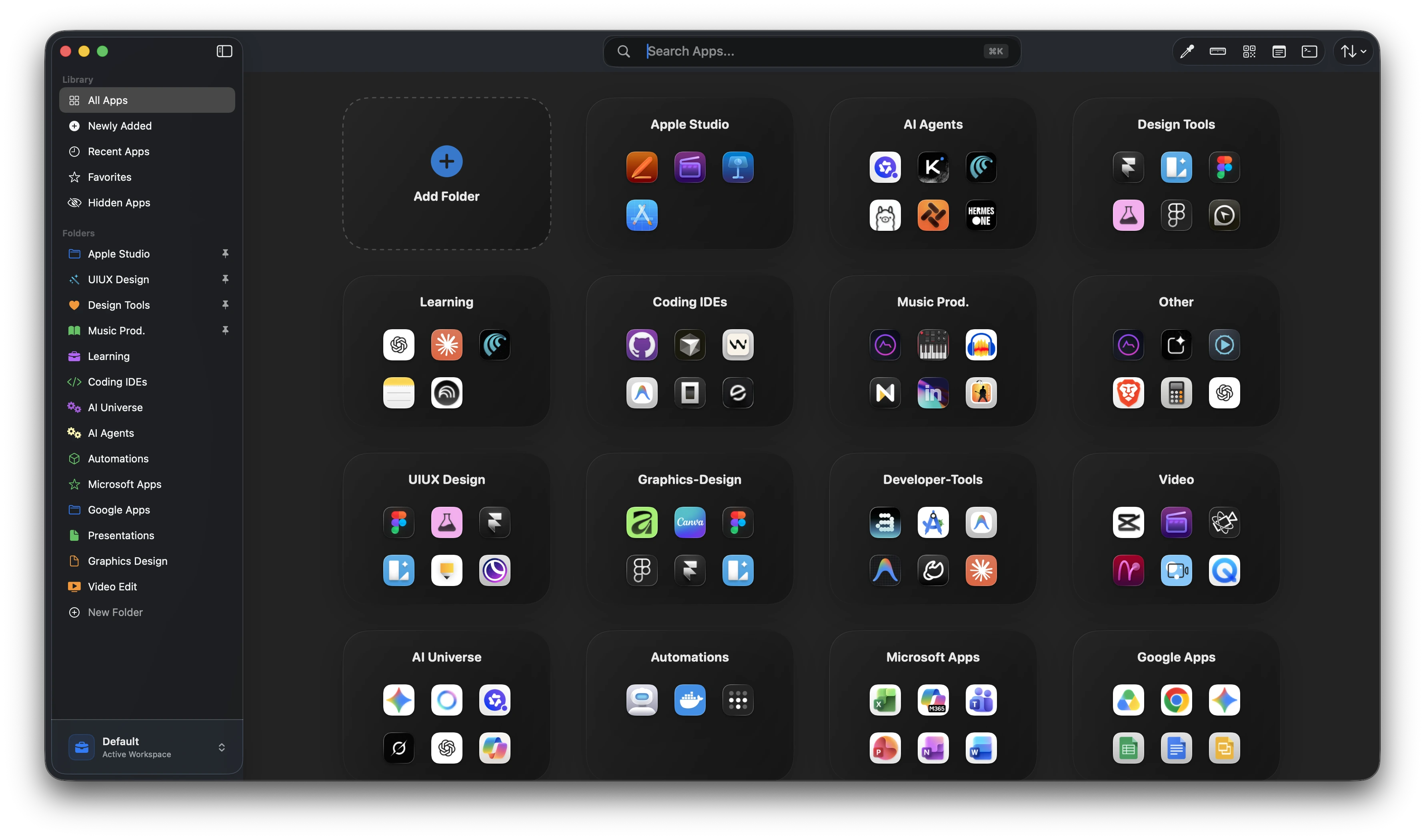Screen dimensions: 1425x840
Task: Launch Pages in Apple Studio folder
Action: (641, 167)
